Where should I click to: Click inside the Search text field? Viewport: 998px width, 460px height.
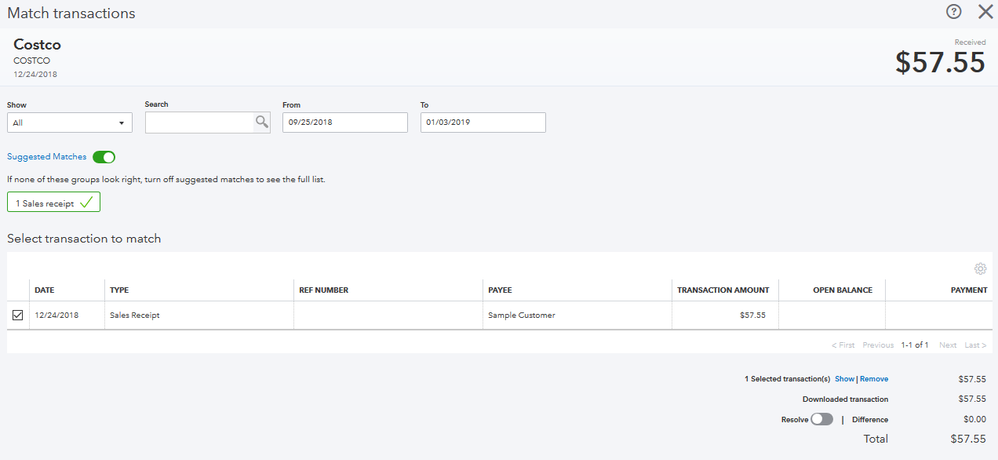point(199,123)
